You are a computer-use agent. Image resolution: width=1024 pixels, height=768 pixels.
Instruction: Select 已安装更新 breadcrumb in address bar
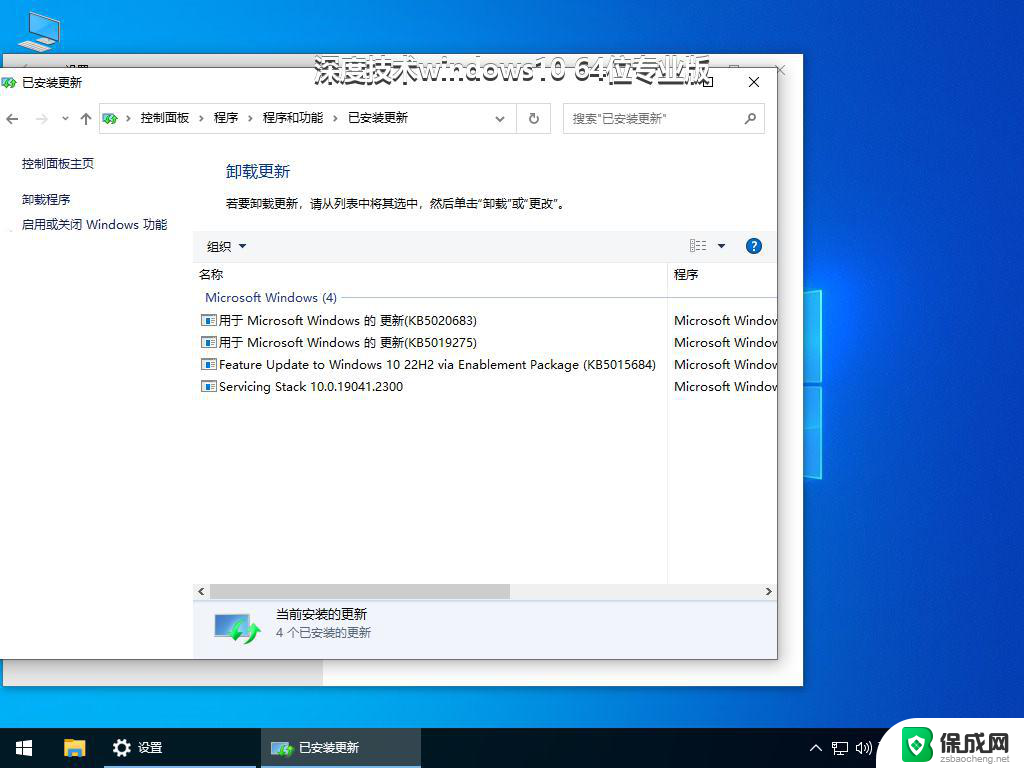377,118
